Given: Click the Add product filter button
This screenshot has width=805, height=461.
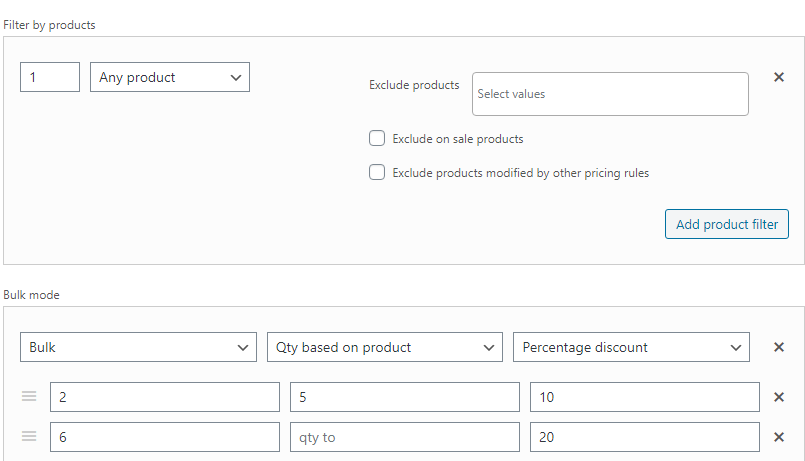Looking at the screenshot, I should point(727,224).
